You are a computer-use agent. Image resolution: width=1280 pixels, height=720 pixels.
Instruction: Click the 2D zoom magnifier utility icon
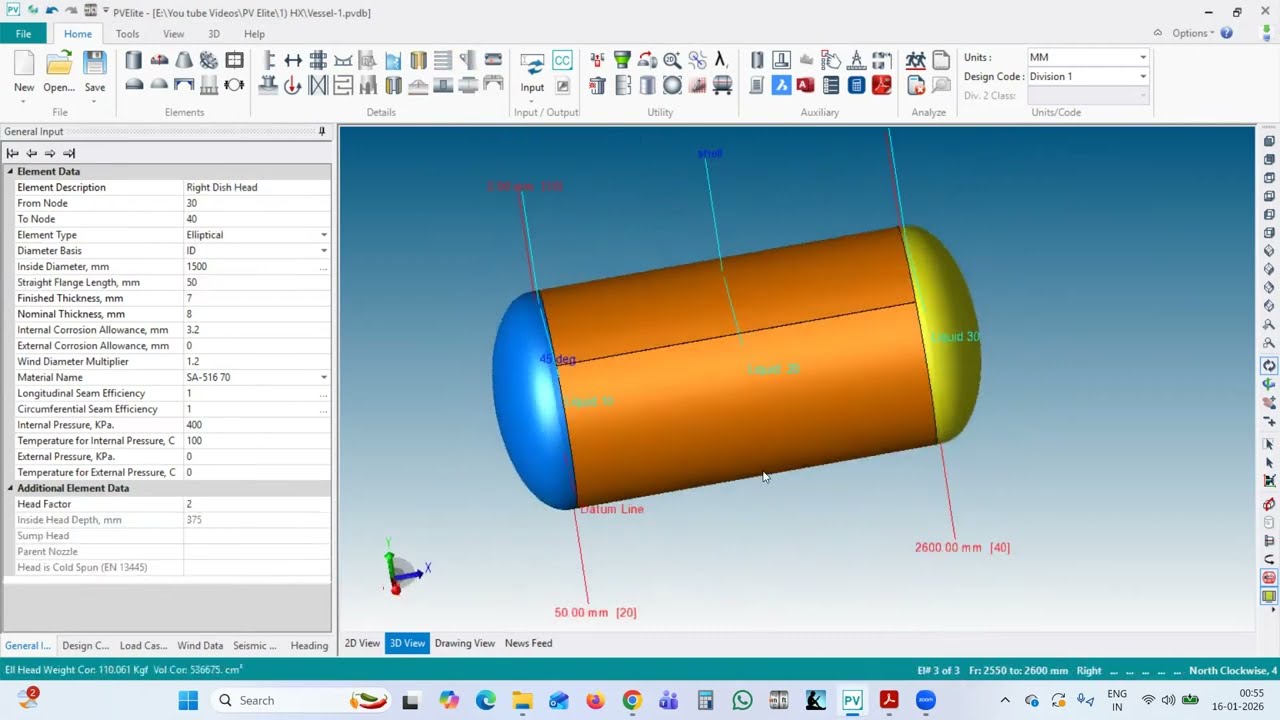tap(672, 61)
